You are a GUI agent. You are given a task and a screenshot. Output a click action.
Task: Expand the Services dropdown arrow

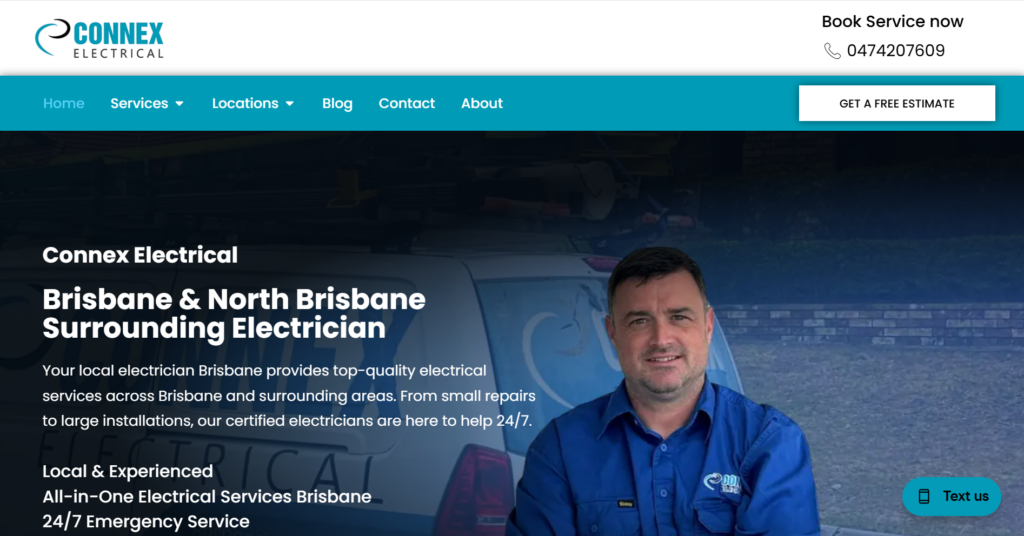tap(180, 104)
